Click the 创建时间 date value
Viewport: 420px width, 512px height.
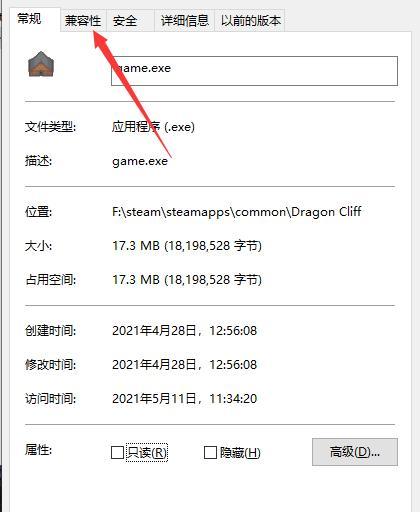184,331
